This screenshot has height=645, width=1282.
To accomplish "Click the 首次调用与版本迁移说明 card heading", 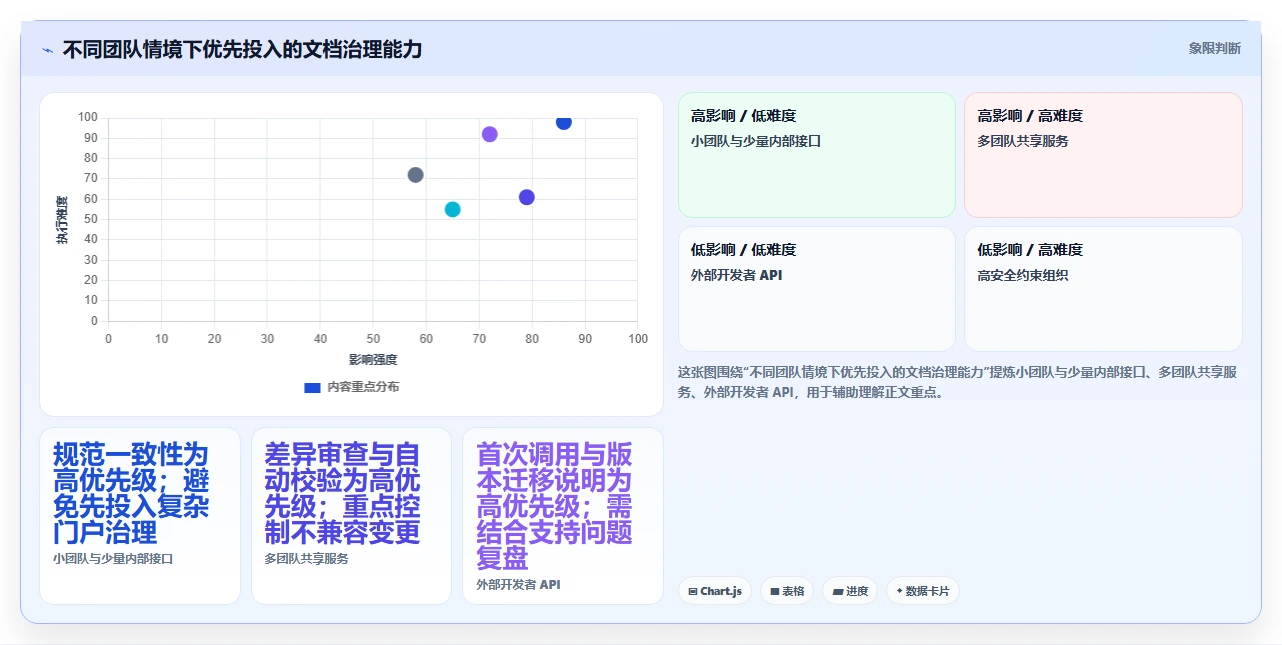I will click(555, 506).
